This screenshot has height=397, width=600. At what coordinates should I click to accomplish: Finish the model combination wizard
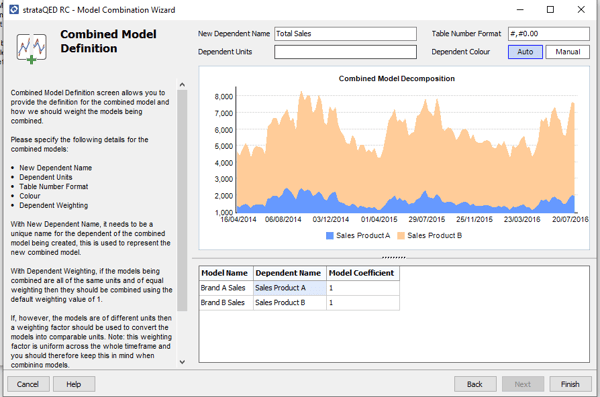tap(570, 384)
